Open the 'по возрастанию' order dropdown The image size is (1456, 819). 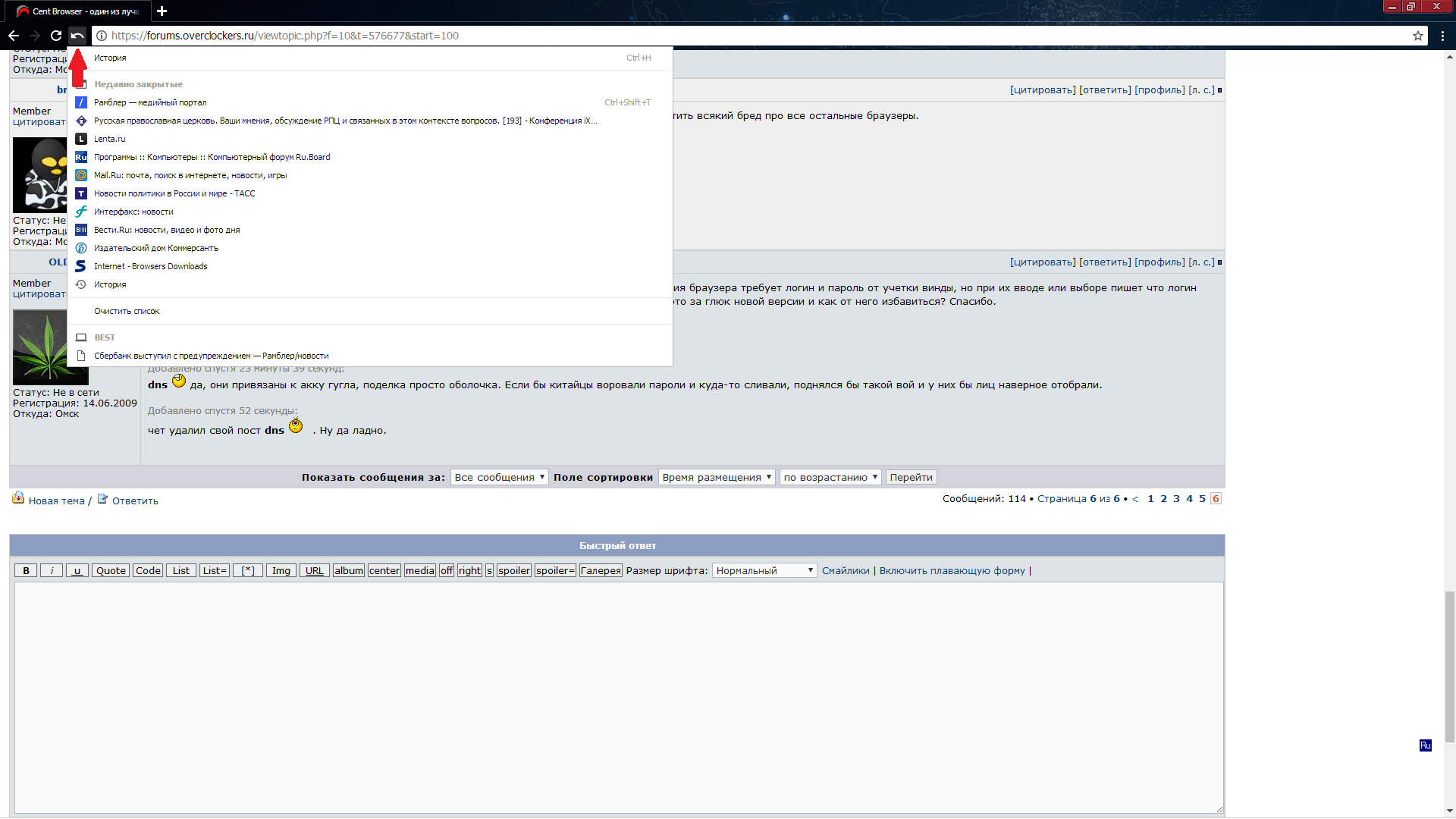point(830,477)
